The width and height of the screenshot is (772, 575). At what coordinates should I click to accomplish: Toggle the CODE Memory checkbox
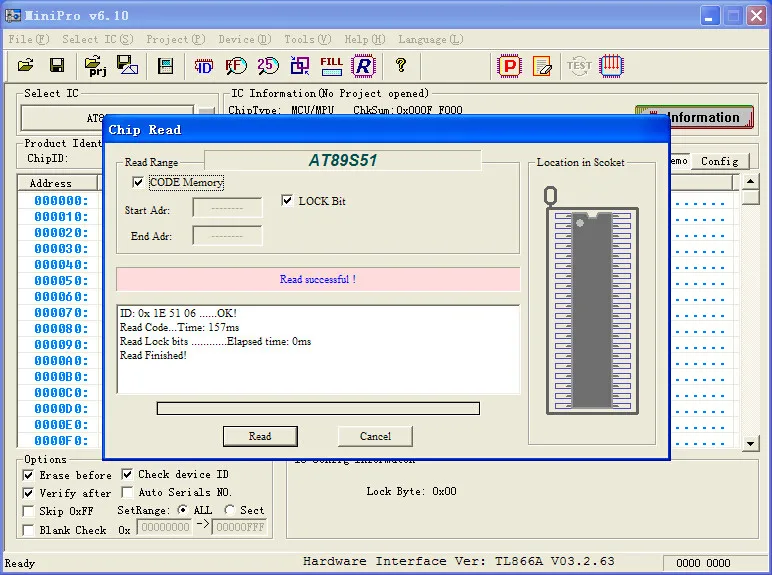pyautogui.click(x=138, y=183)
